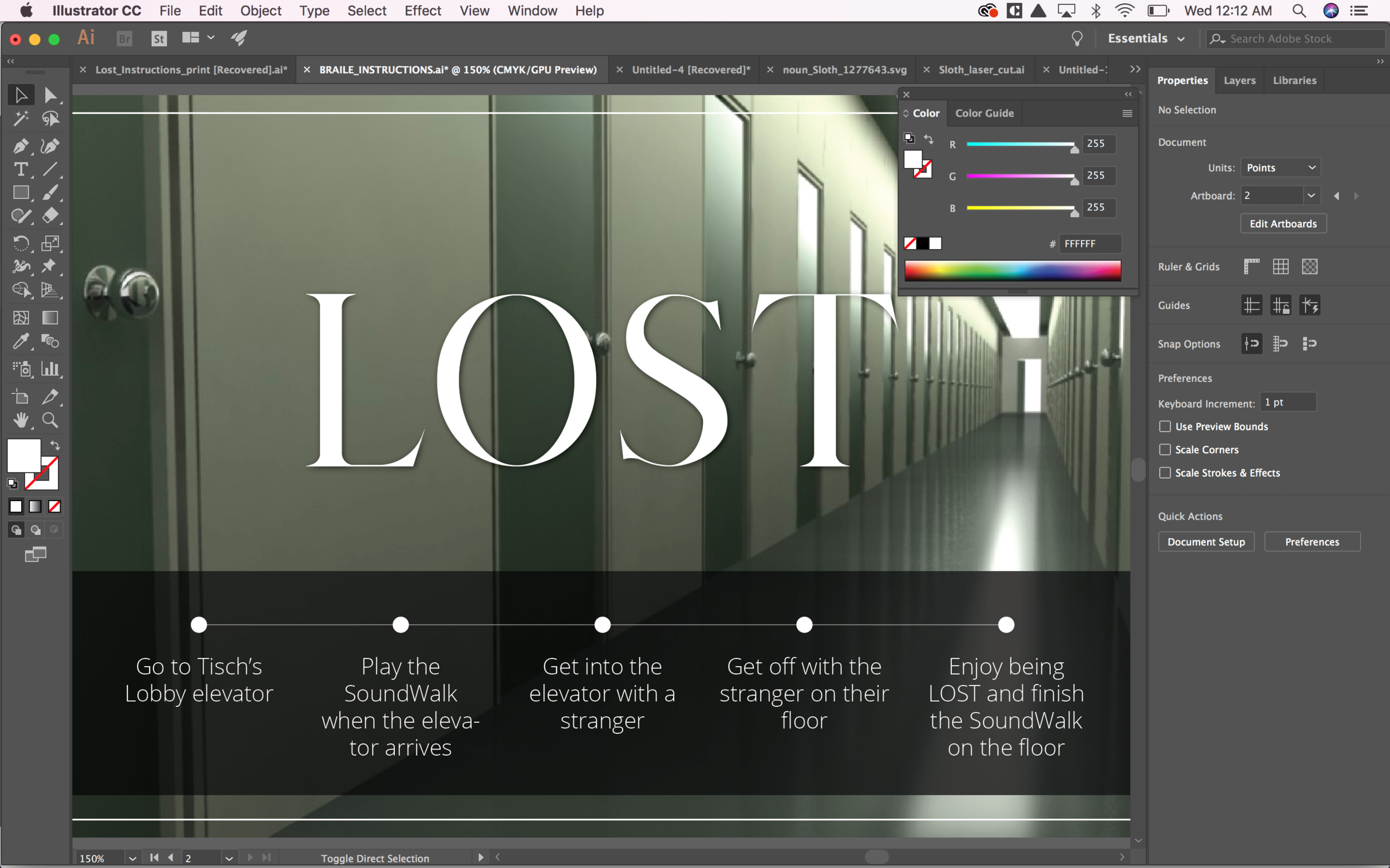Viewport: 1390px width, 868px height.
Task: Select the Rotate tool
Action: [21, 244]
